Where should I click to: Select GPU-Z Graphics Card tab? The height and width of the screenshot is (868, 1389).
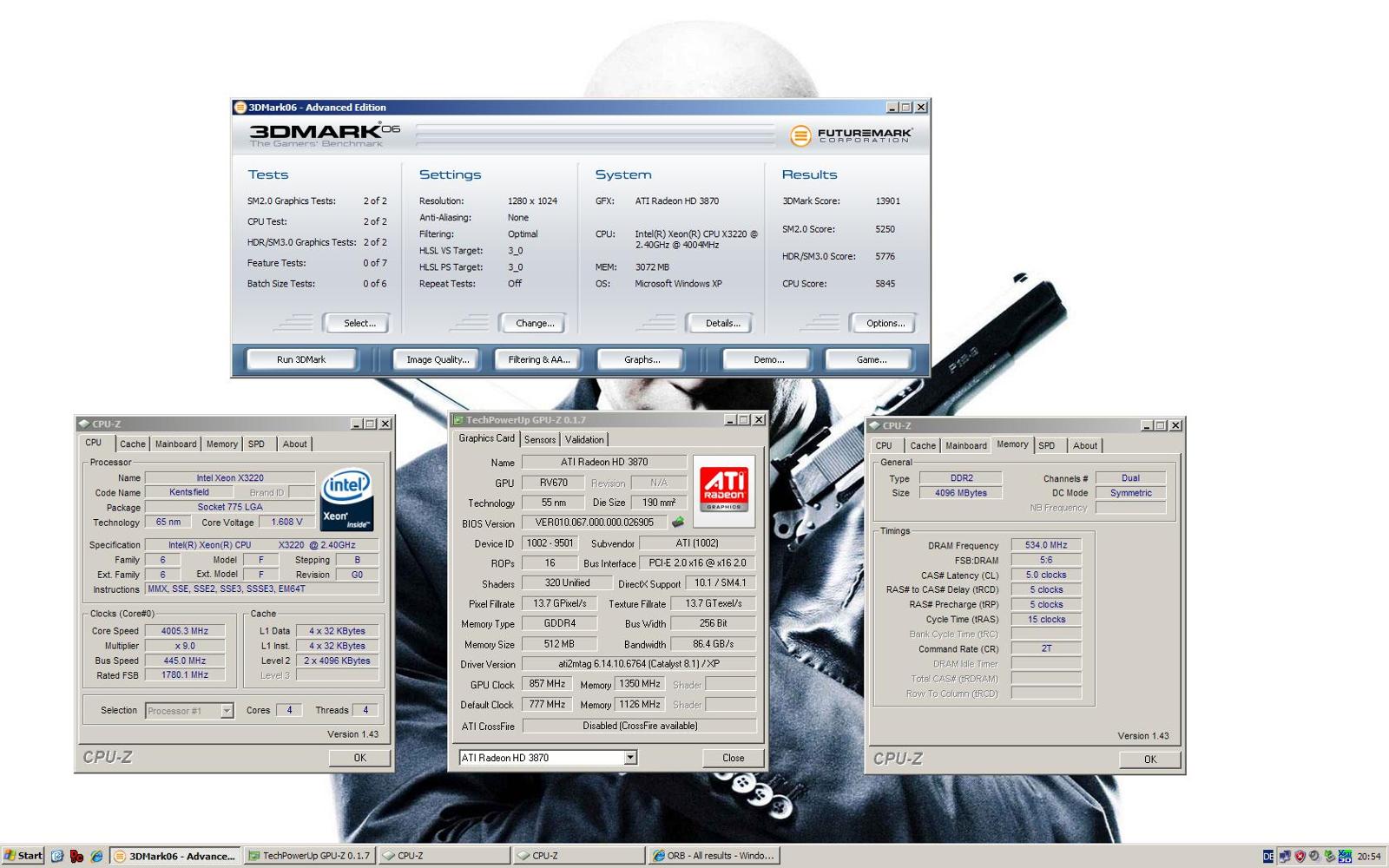point(487,438)
